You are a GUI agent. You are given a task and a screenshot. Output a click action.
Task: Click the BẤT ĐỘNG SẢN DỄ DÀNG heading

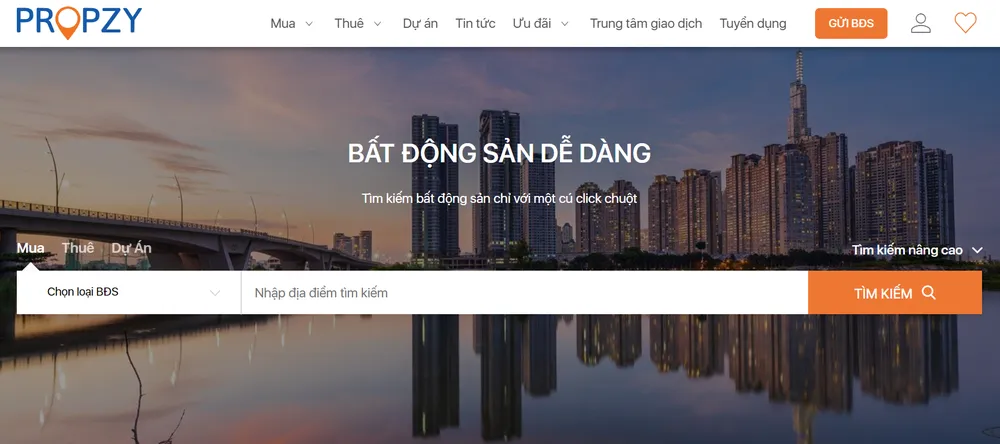point(499,153)
